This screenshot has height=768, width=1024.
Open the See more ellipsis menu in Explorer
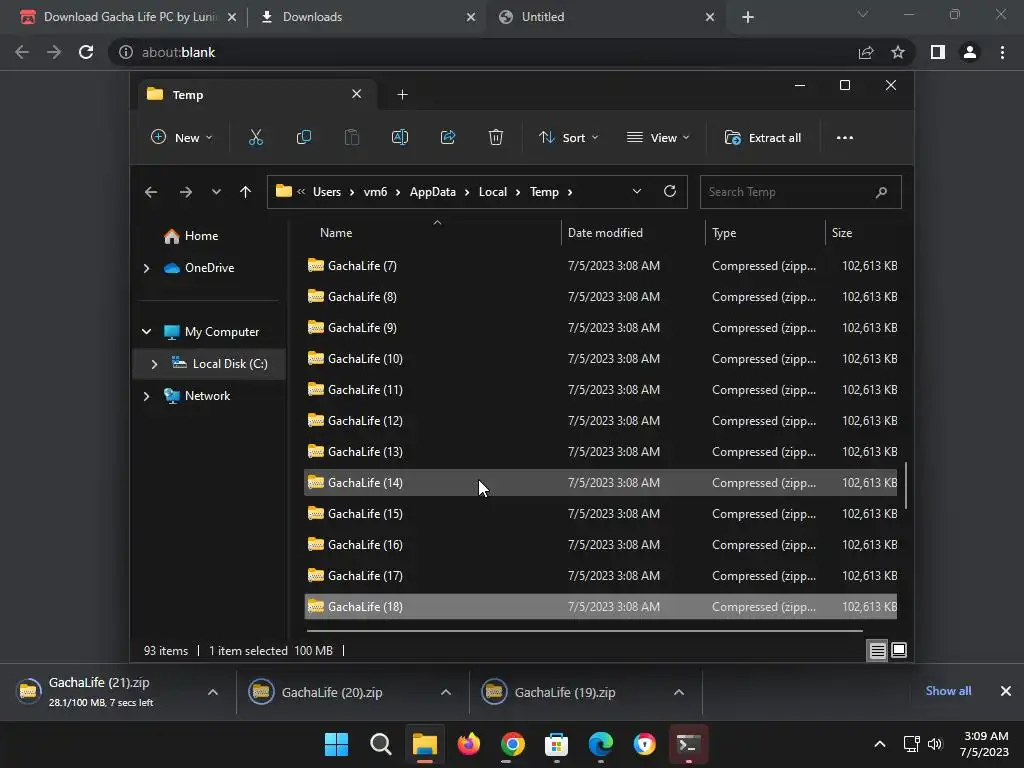click(844, 138)
